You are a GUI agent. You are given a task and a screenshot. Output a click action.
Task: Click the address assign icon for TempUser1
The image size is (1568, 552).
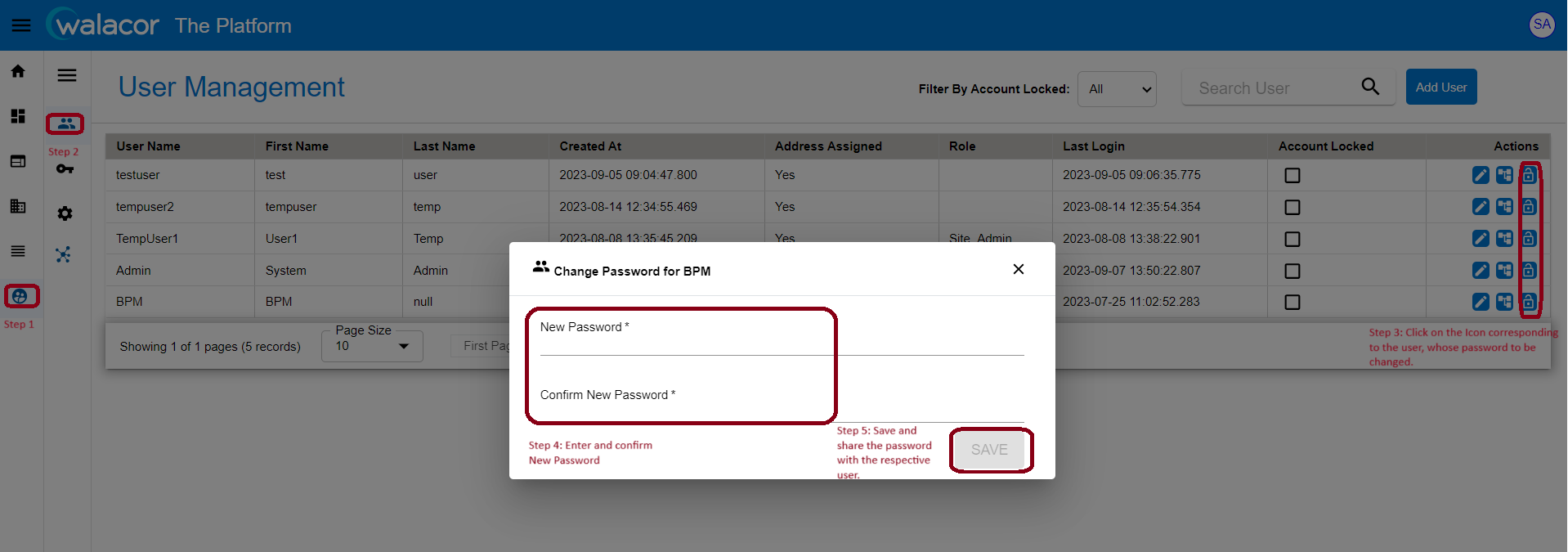1504,239
